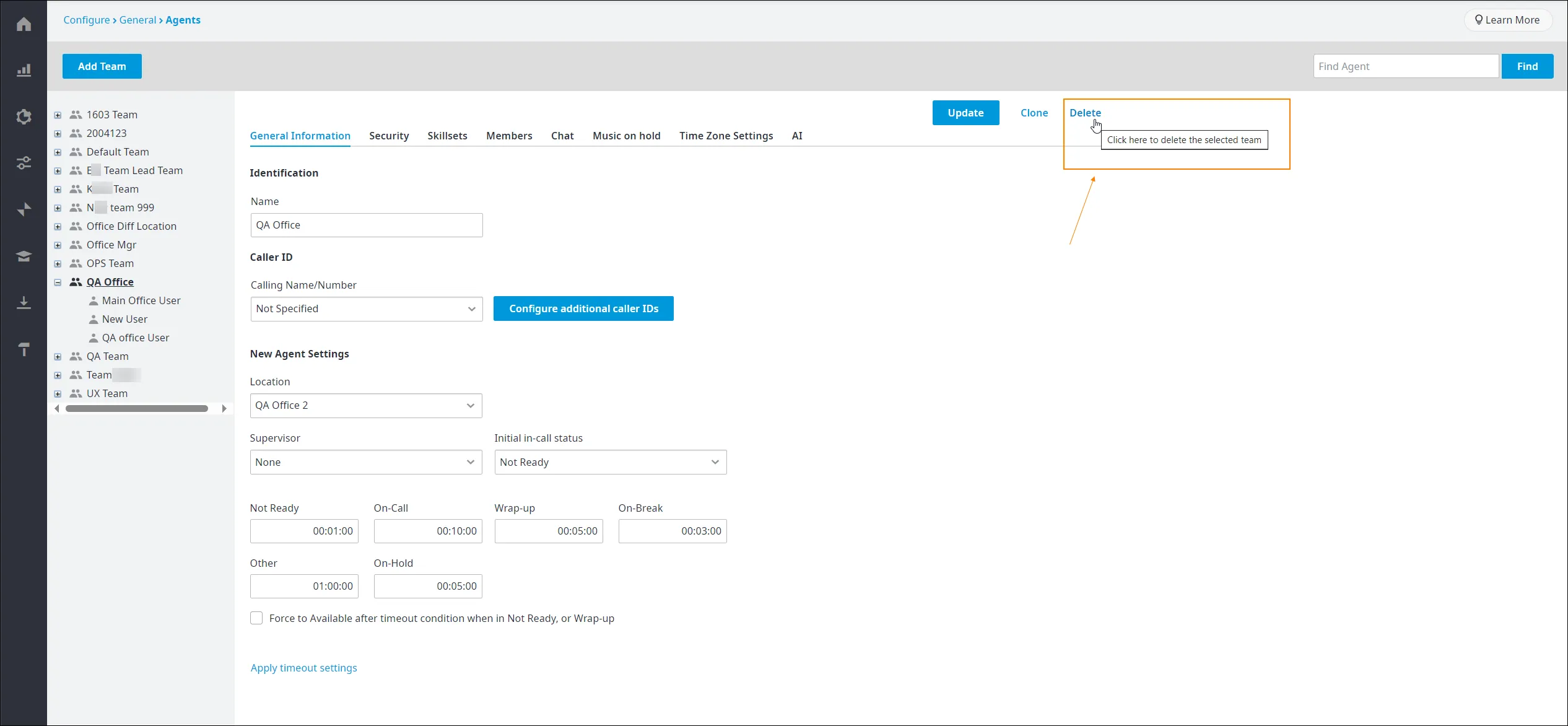Click Configure additional caller IDs button
Viewport: 1568px width, 726px height.
583,308
